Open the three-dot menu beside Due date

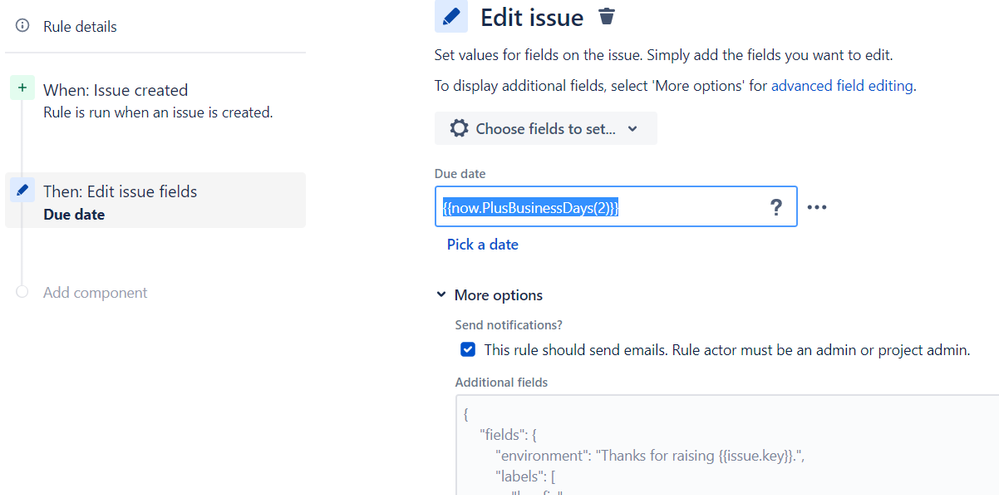click(817, 207)
